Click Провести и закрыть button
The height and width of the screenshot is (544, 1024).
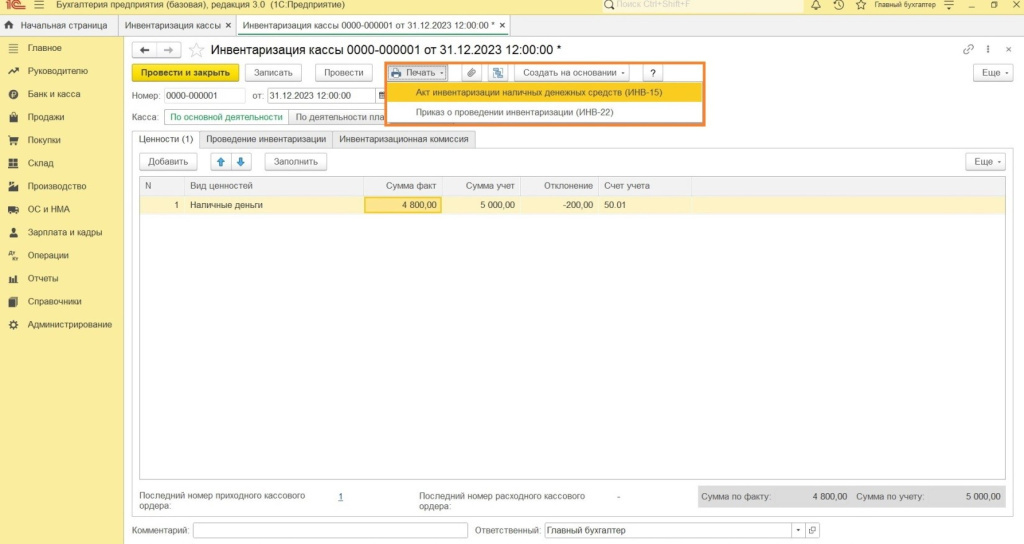185,72
